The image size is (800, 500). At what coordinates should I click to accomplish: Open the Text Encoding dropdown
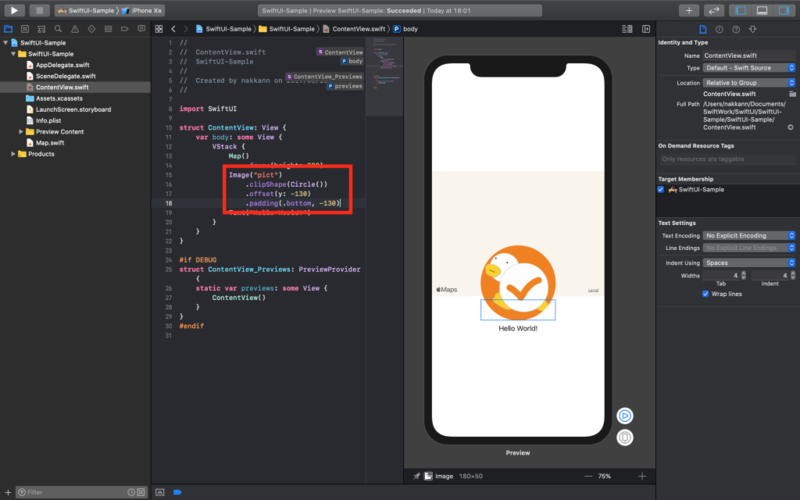click(748, 236)
